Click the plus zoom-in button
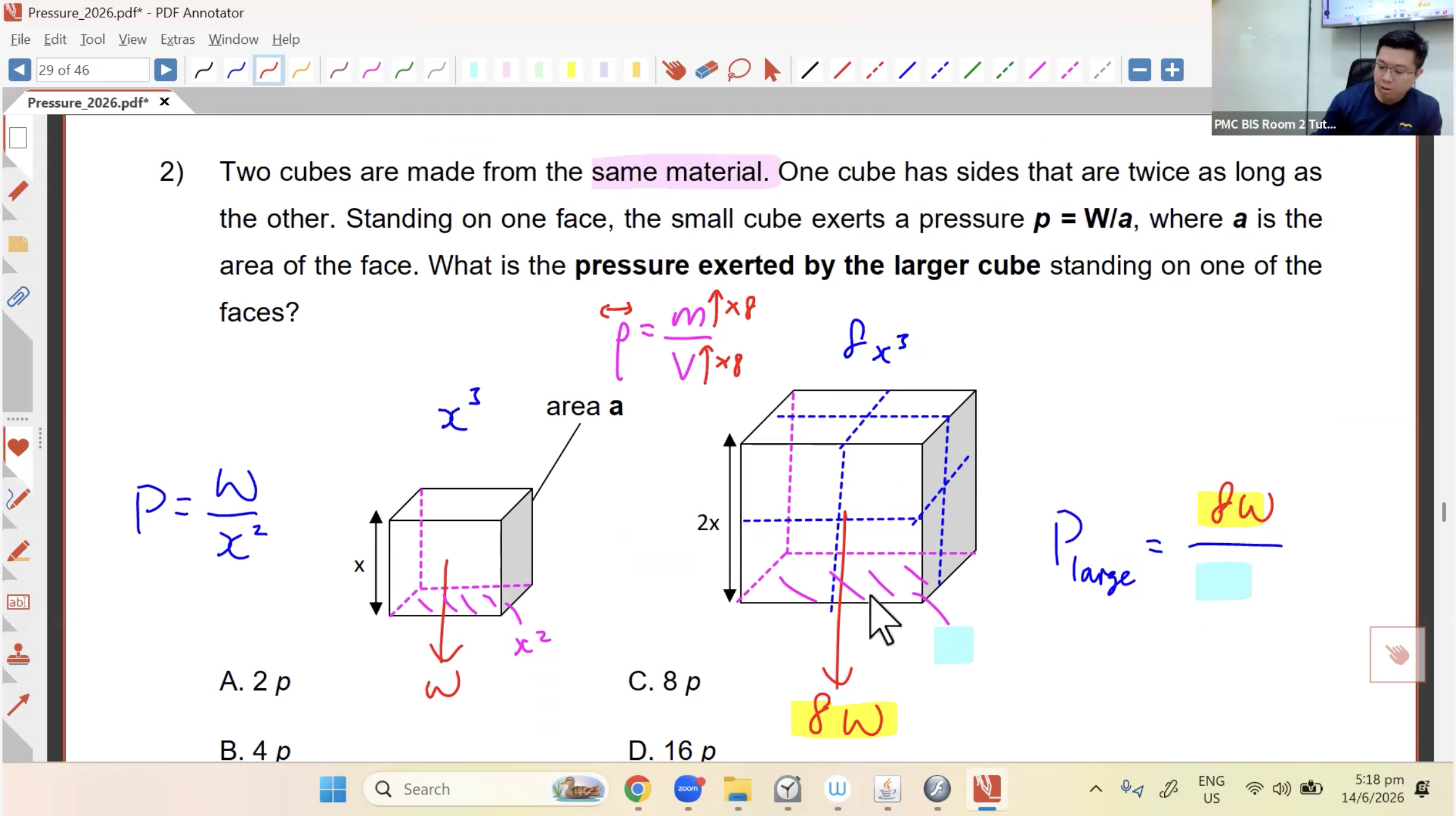 pyautogui.click(x=1172, y=70)
